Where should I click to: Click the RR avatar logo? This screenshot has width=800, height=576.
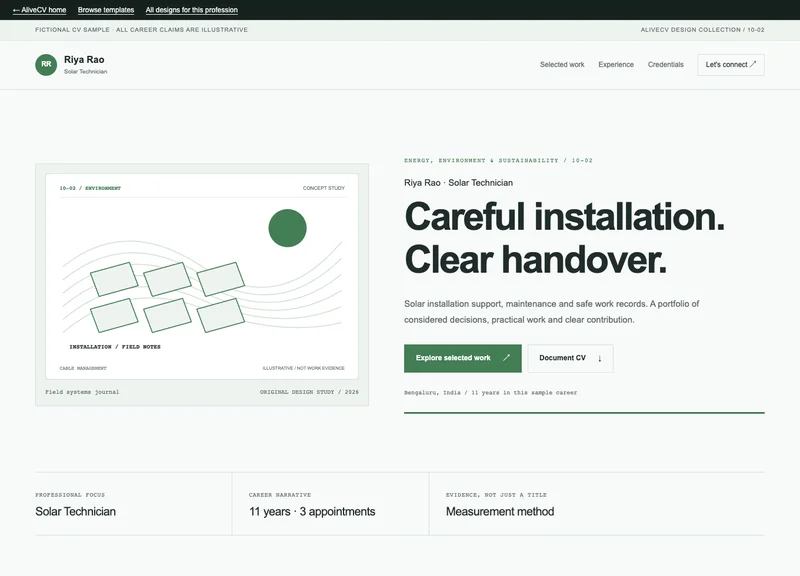click(46, 65)
